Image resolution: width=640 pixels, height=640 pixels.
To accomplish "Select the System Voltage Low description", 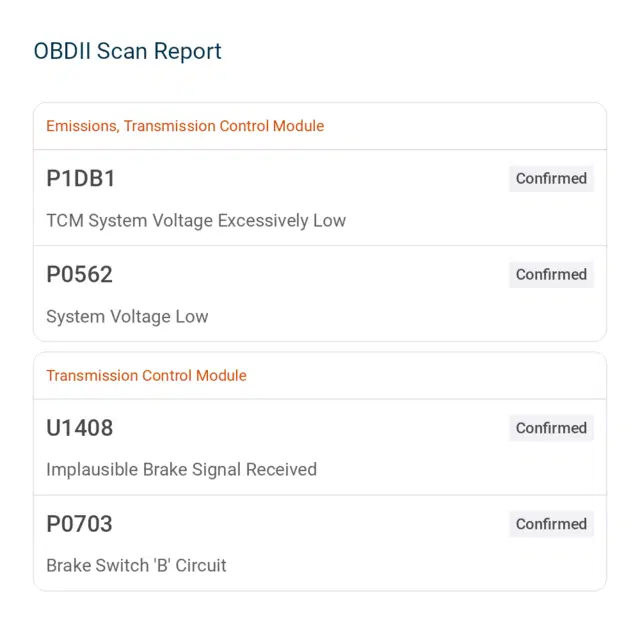I will (x=127, y=317).
